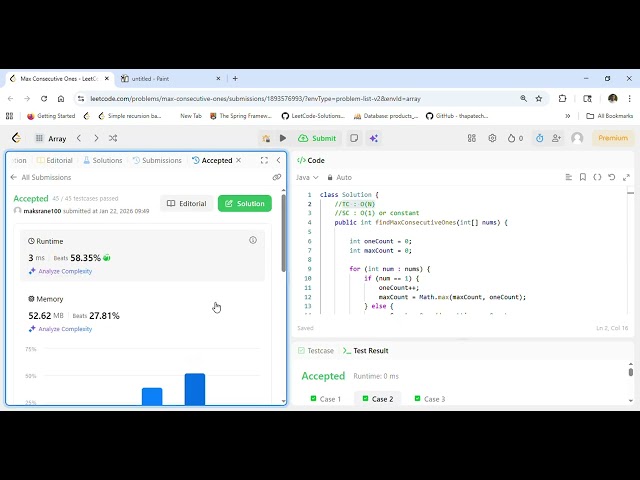
Task: Click the code editor vertical scrollbar
Action: point(631,192)
